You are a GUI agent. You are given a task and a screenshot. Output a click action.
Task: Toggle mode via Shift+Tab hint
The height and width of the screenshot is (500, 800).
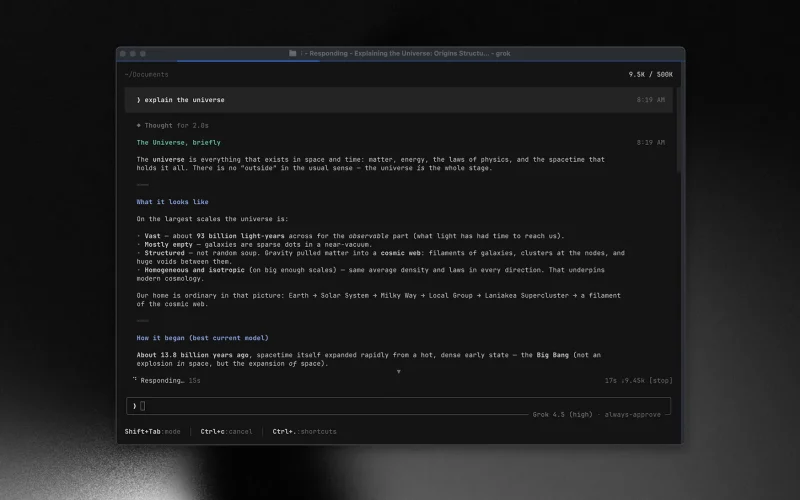(153, 432)
